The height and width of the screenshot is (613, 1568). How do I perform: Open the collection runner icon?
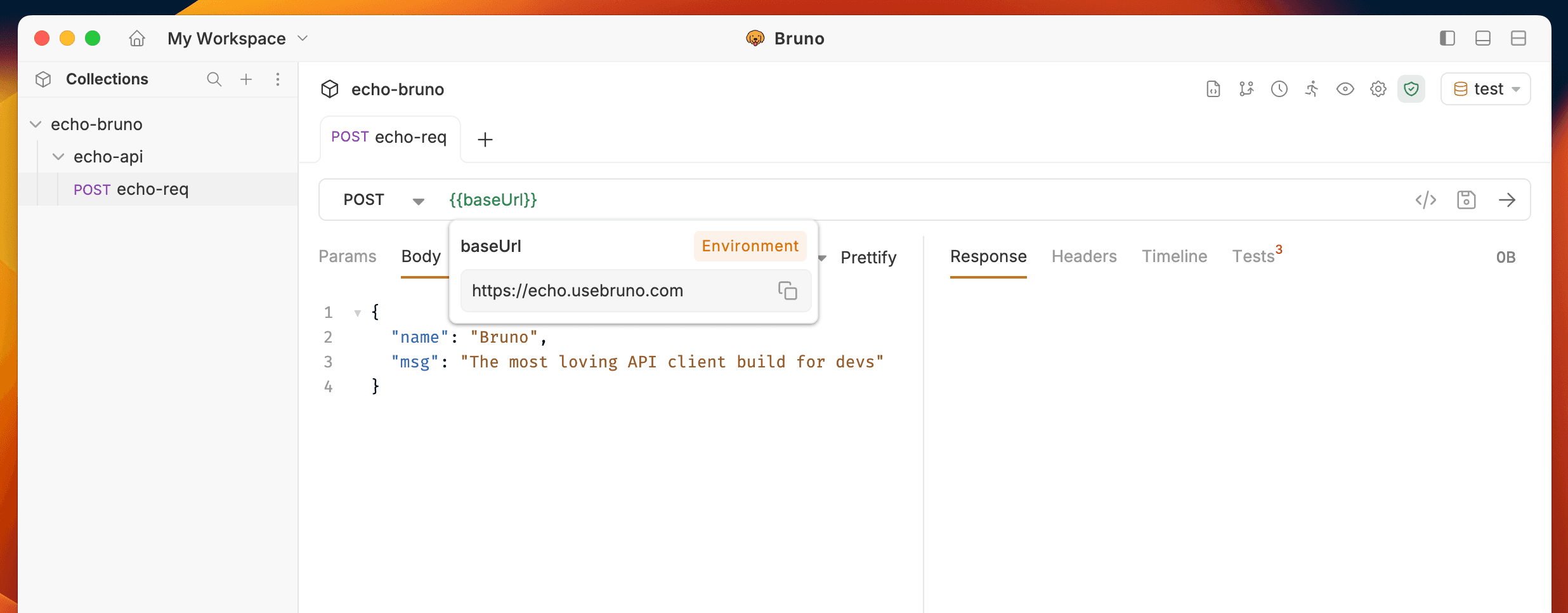[x=1312, y=89]
